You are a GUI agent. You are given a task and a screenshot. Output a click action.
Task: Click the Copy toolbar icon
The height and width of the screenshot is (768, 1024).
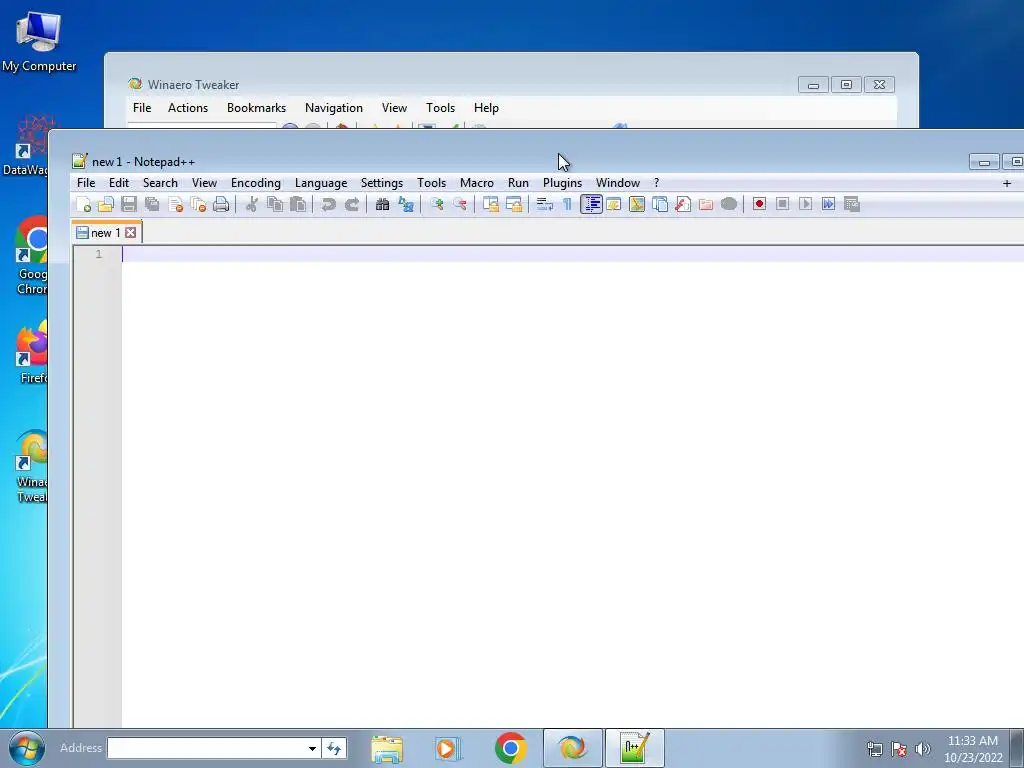point(275,204)
